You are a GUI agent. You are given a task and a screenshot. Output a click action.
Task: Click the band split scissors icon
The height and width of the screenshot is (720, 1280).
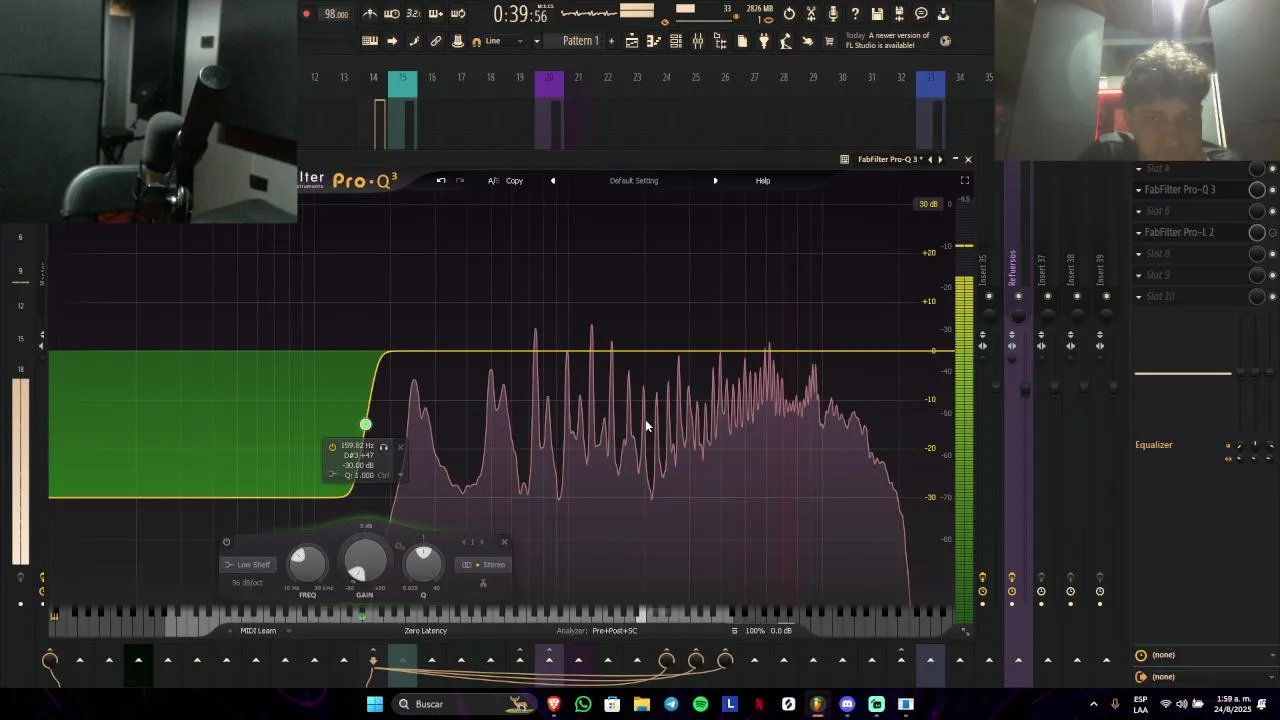click(483, 583)
